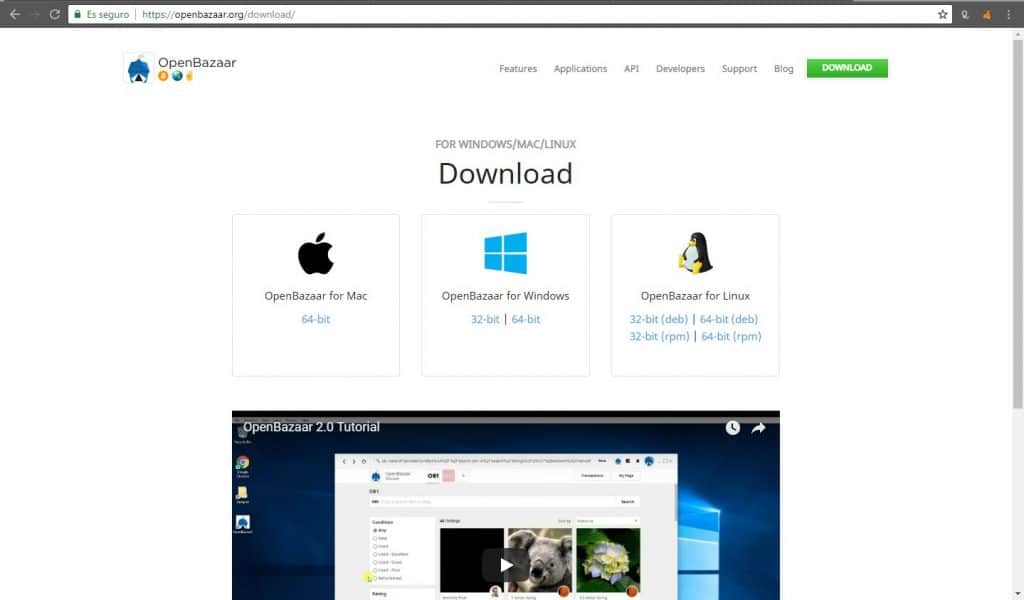Click the orange extension icon in toolbar
Image resolution: width=1024 pixels, height=600 pixels.
click(x=987, y=14)
